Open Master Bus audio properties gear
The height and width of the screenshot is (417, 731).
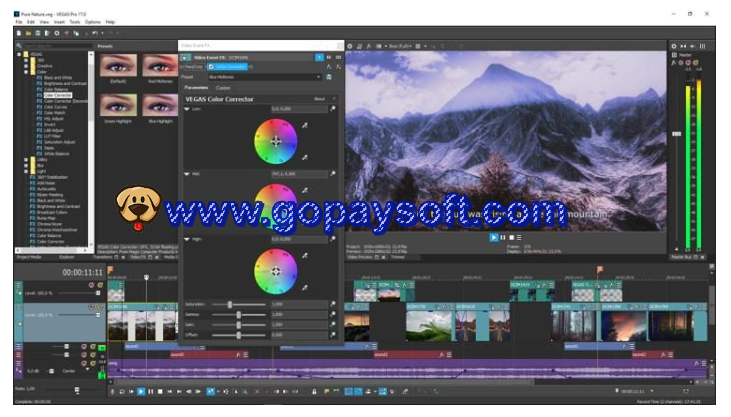tap(674, 46)
